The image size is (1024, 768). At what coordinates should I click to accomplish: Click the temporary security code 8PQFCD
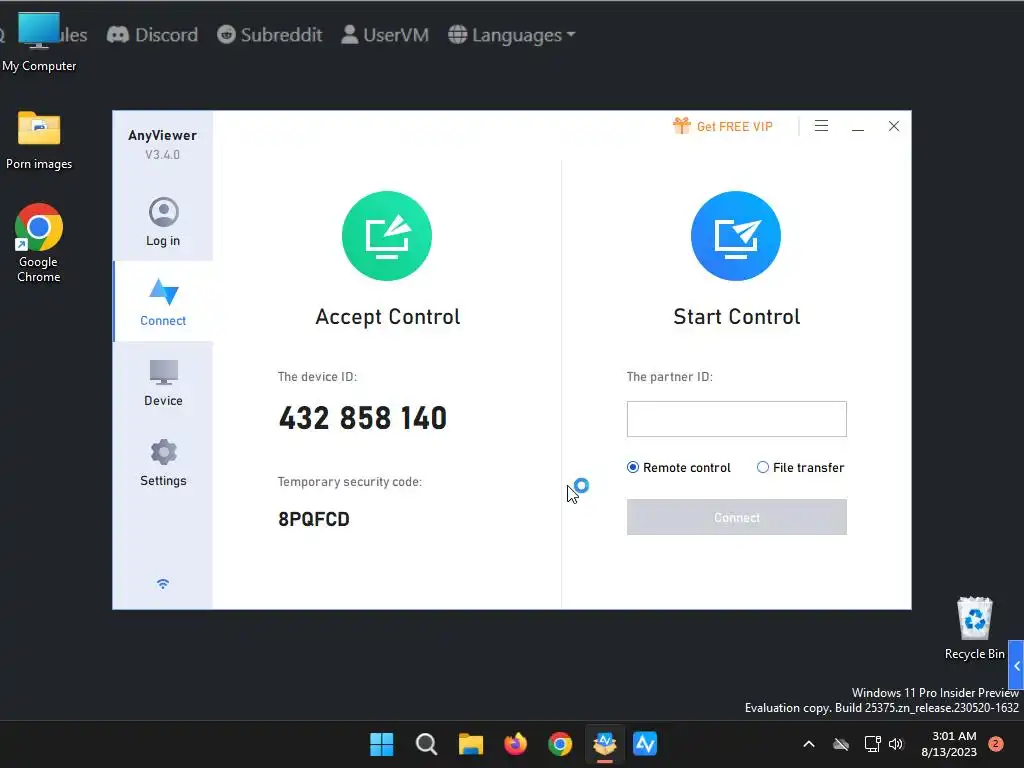314,519
